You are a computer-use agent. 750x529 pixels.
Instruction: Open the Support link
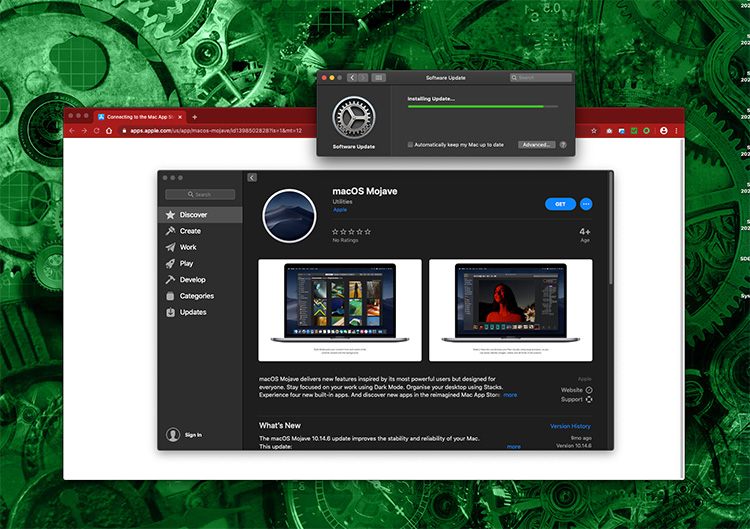576,399
